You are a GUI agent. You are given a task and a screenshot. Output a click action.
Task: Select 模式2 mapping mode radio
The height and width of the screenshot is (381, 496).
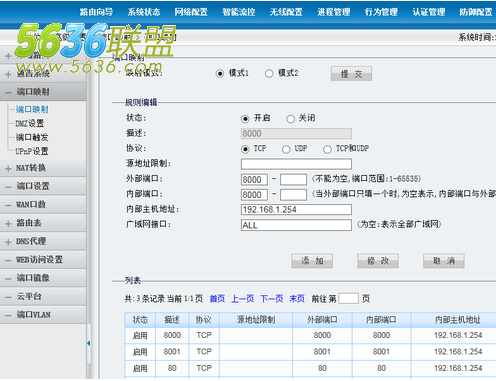269,73
